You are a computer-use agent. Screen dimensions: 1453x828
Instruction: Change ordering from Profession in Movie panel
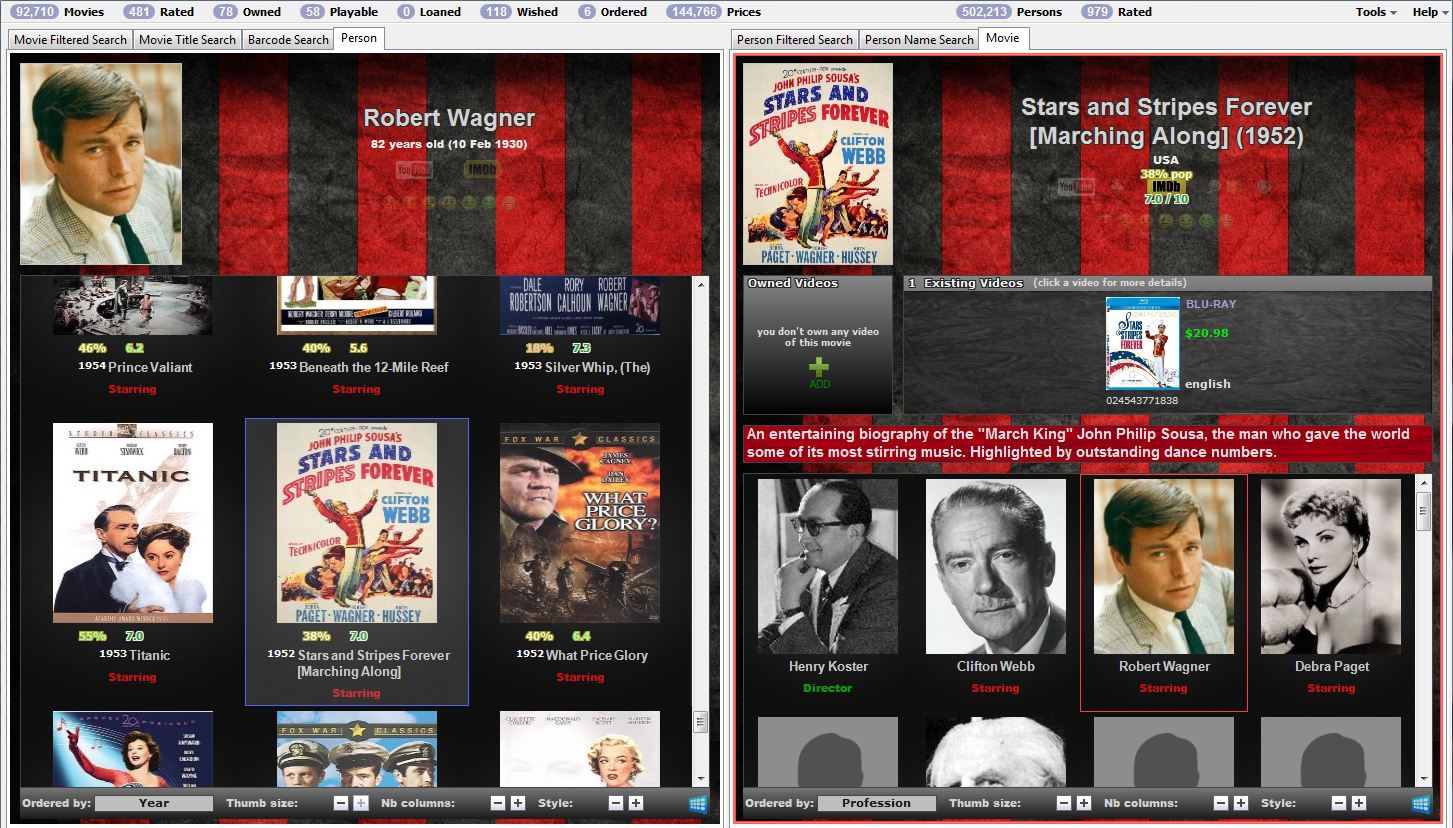(877, 803)
